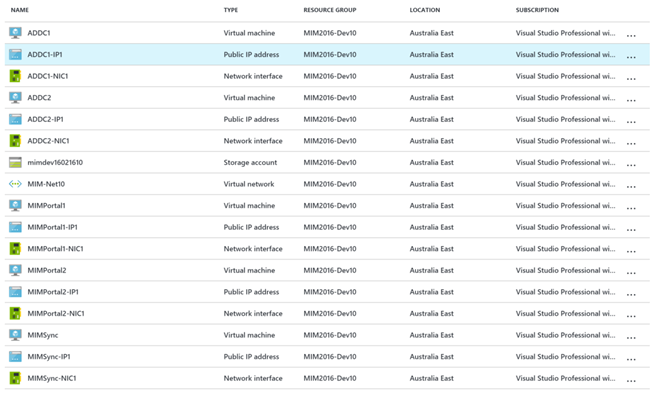Sort resources by NAME column header
This screenshot has width=657, height=396.
coord(20,10)
